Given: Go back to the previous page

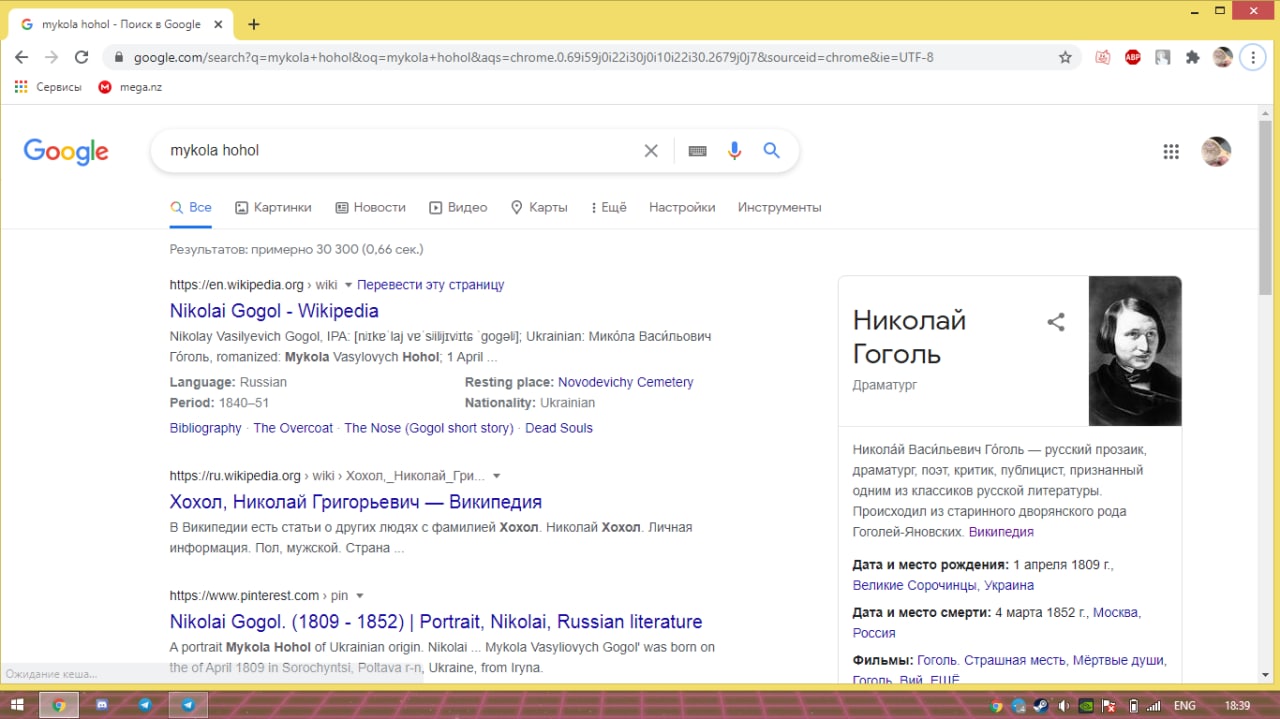Looking at the screenshot, I should click(22, 57).
